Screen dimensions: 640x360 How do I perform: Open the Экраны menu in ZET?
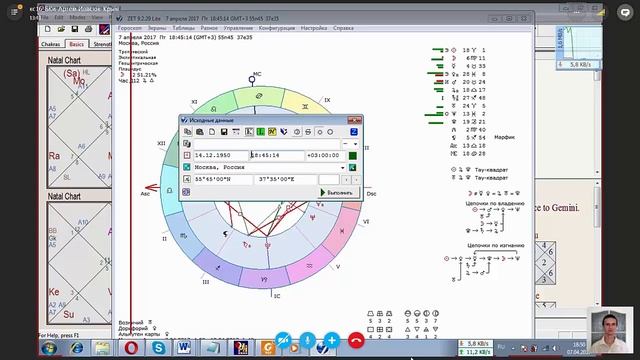click(x=157, y=28)
